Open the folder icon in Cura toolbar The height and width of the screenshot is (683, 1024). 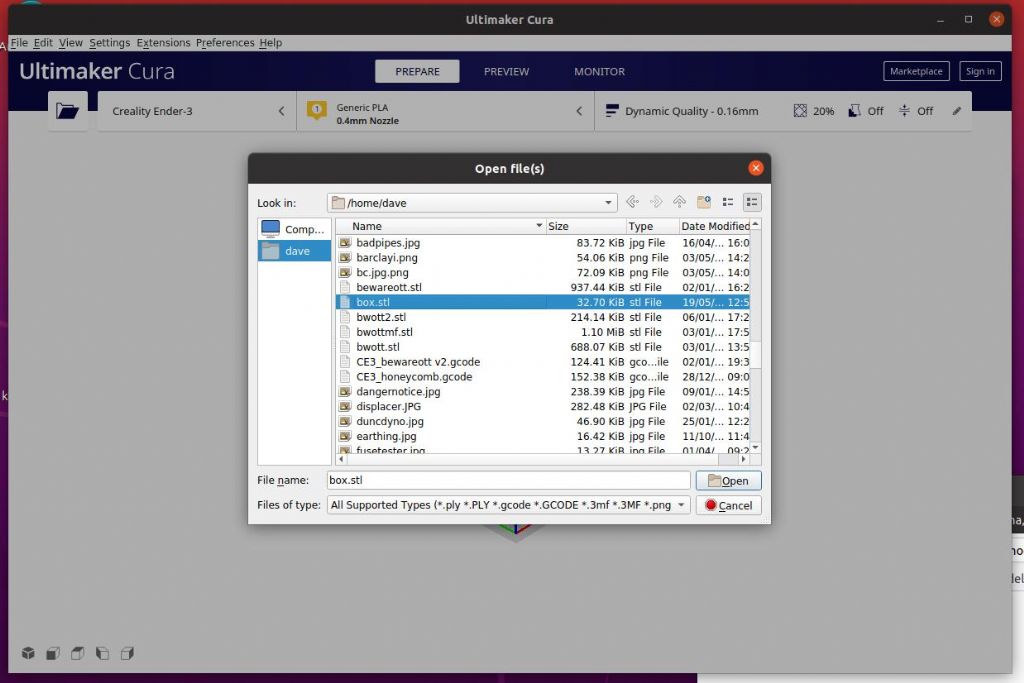click(x=67, y=111)
